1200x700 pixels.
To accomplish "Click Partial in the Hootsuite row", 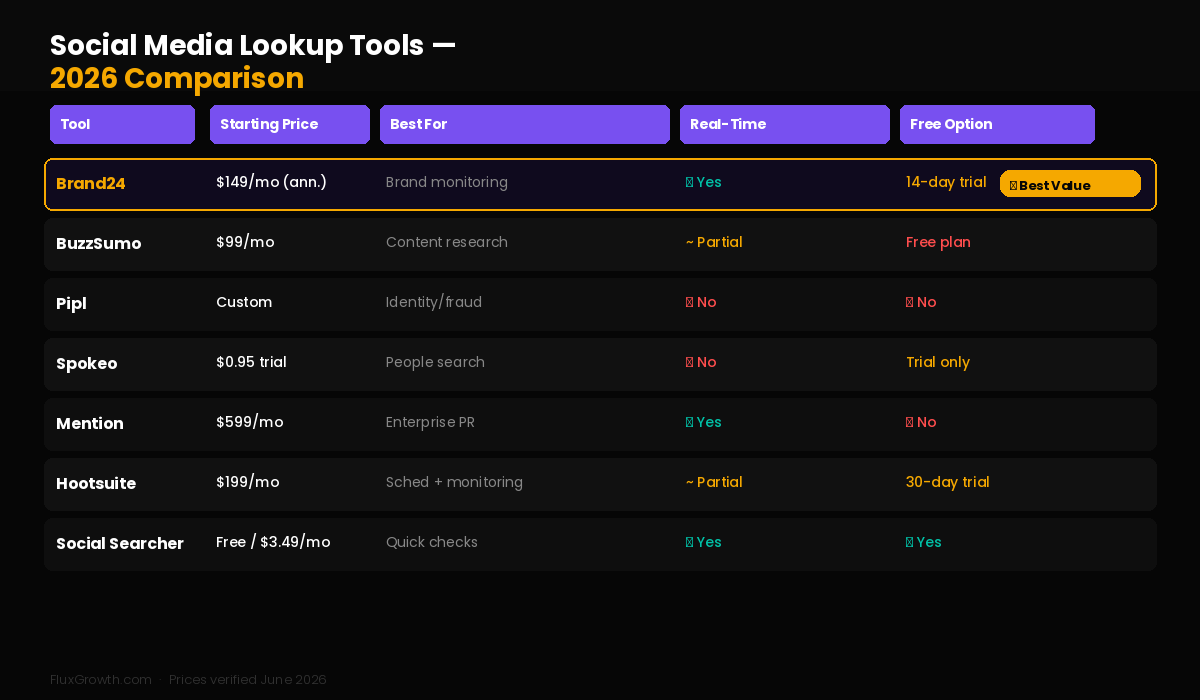I will pyautogui.click(x=714, y=482).
